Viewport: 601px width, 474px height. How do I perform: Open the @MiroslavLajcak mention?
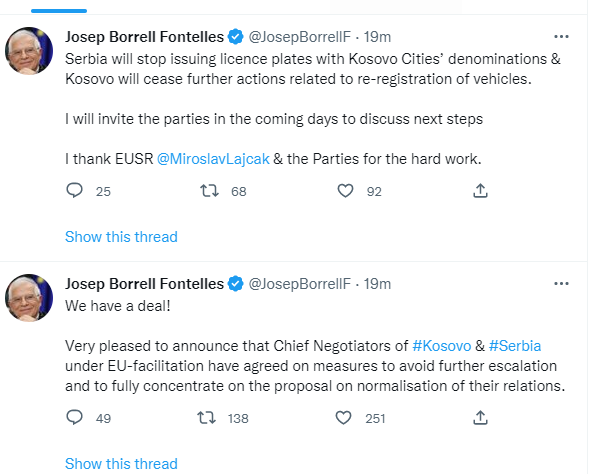pos(213,159)
